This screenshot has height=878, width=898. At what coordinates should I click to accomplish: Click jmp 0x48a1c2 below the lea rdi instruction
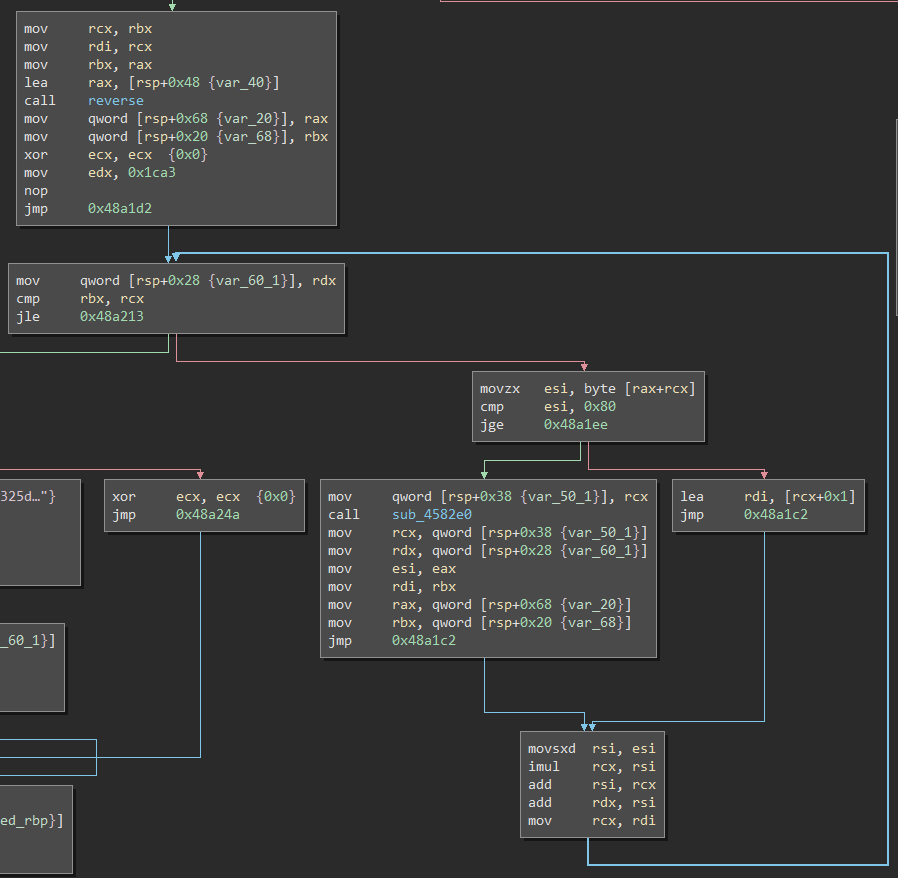pos(775,515)
